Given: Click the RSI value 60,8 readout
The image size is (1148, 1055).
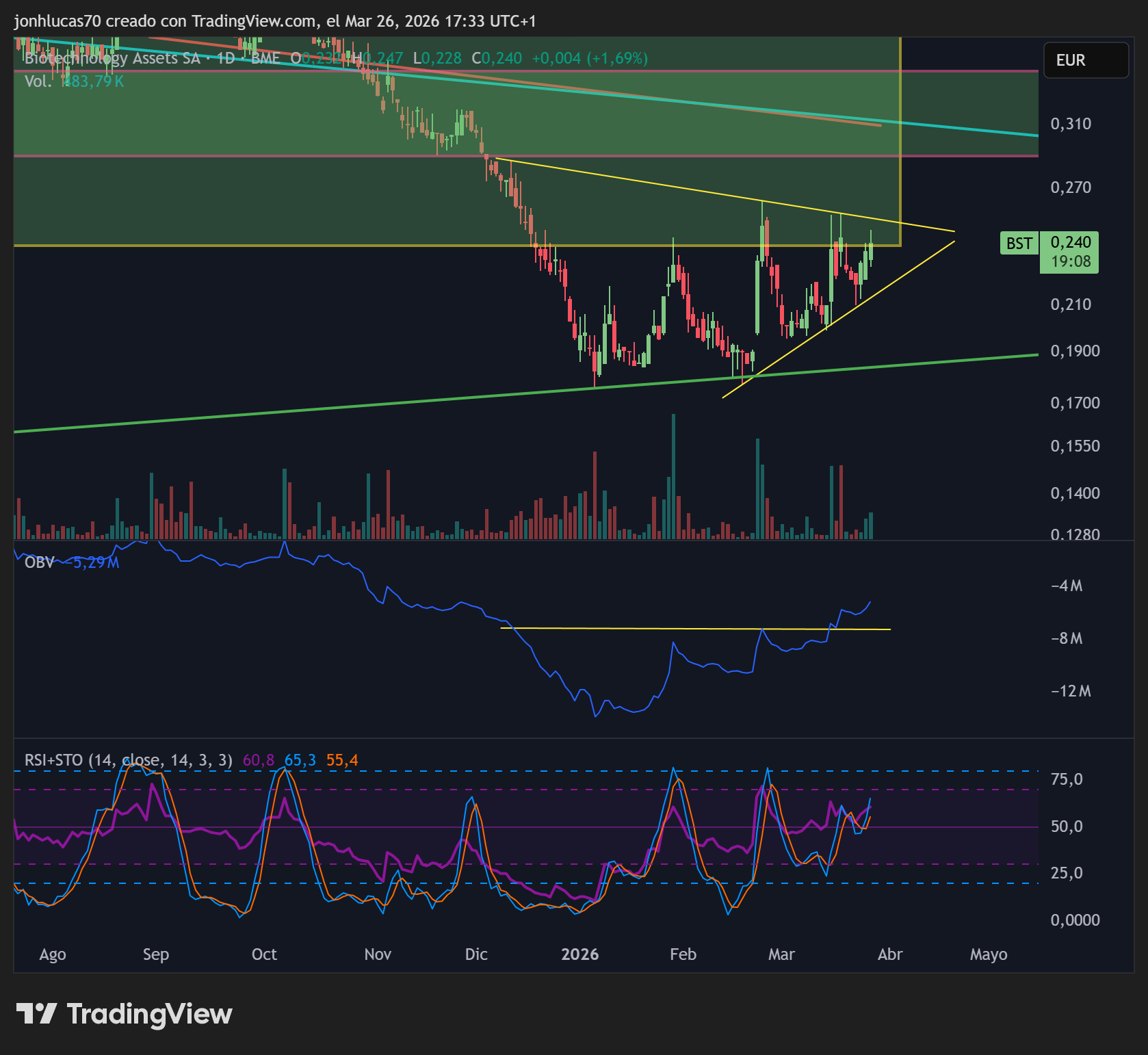Looking at the screenshot, I should coord(259,760).
